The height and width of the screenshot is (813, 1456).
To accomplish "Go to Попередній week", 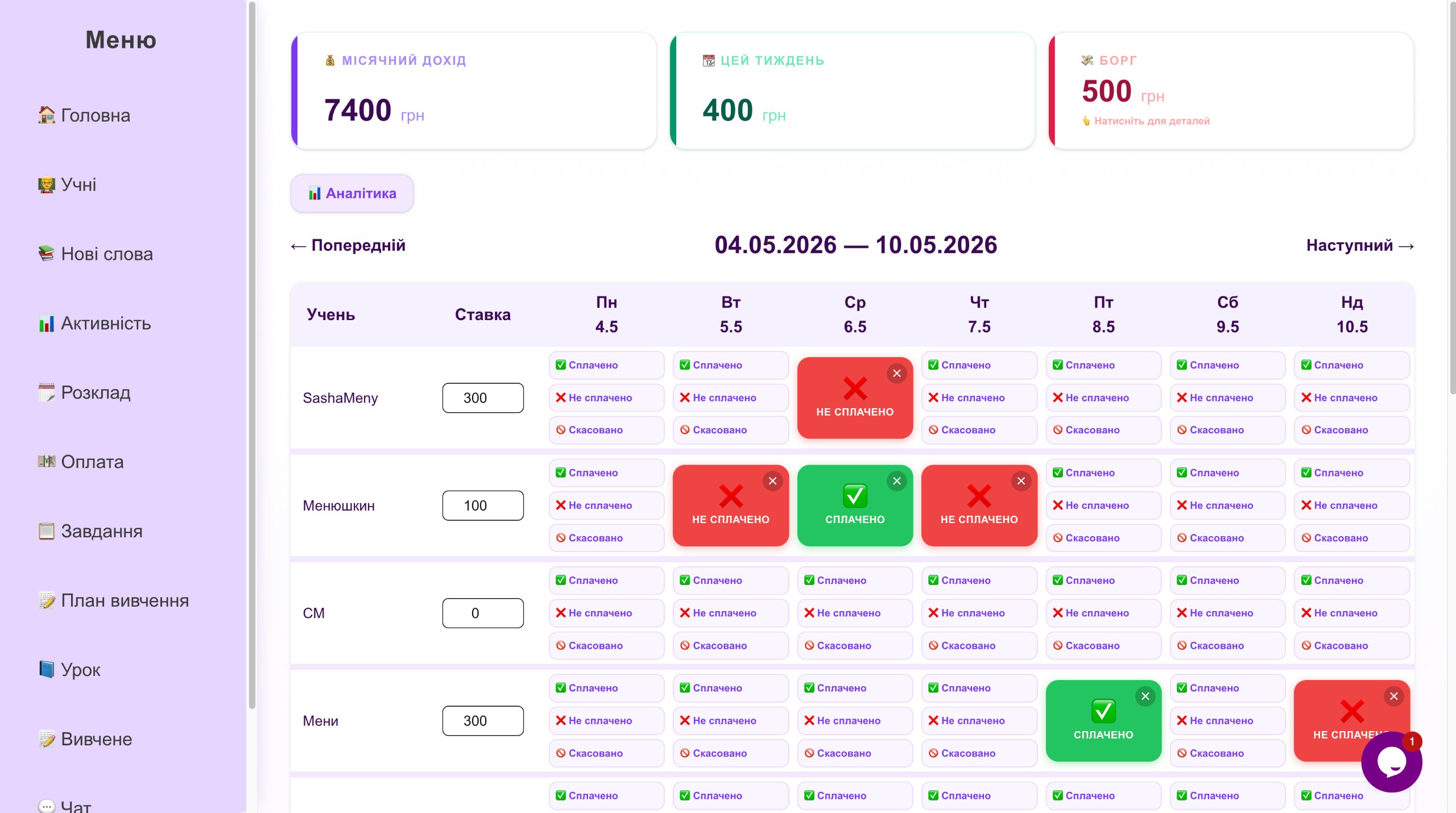I will 348,246.
